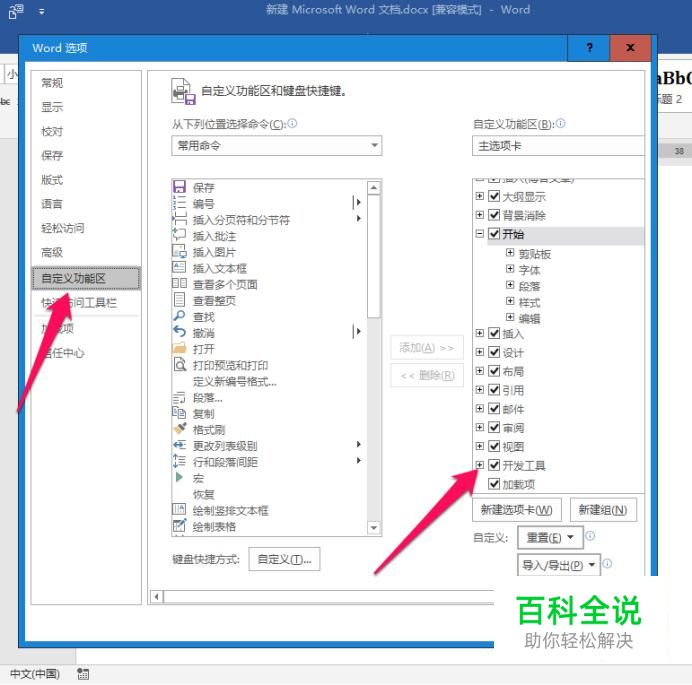Click the help question mark in Word 选项
The width and height of the screenshot is (692, 685).
[x=589, y=48]
